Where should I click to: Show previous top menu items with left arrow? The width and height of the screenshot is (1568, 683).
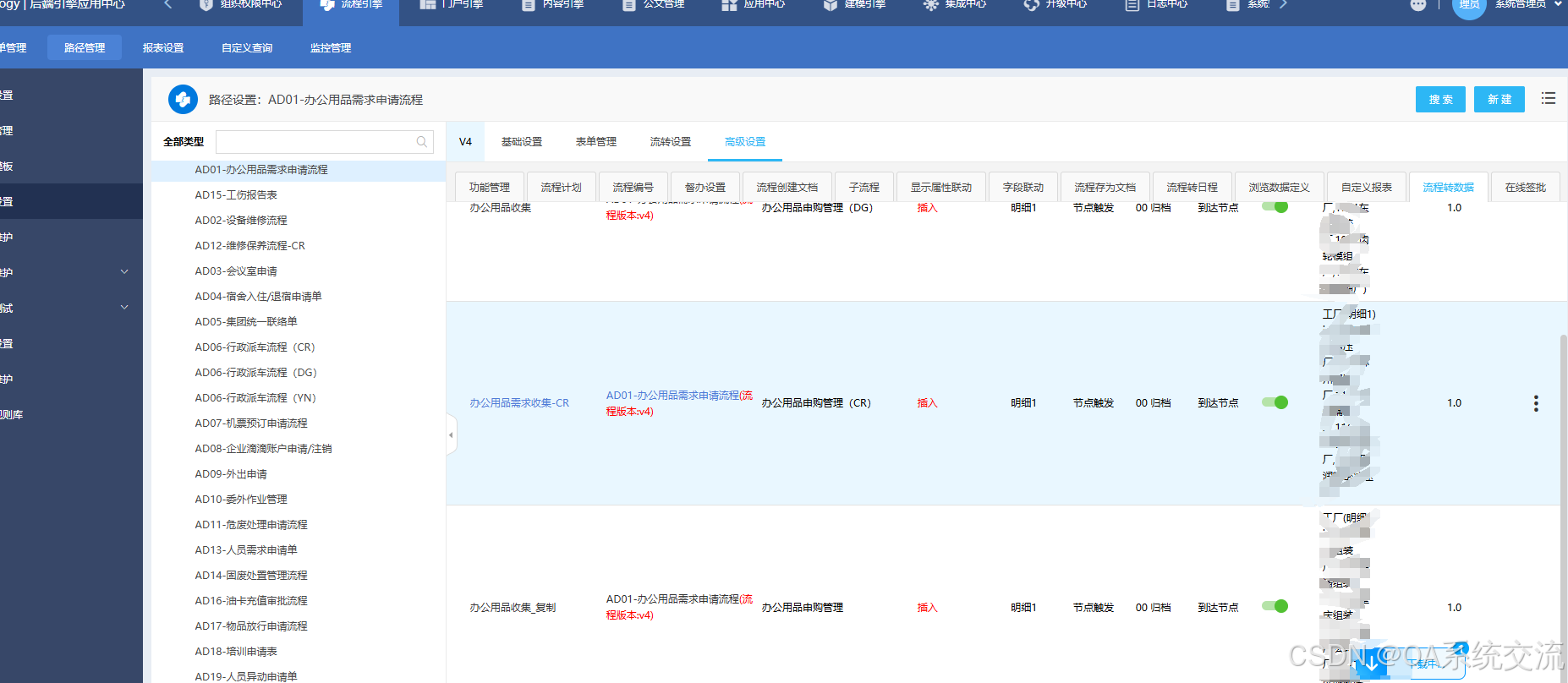[167, 5]
